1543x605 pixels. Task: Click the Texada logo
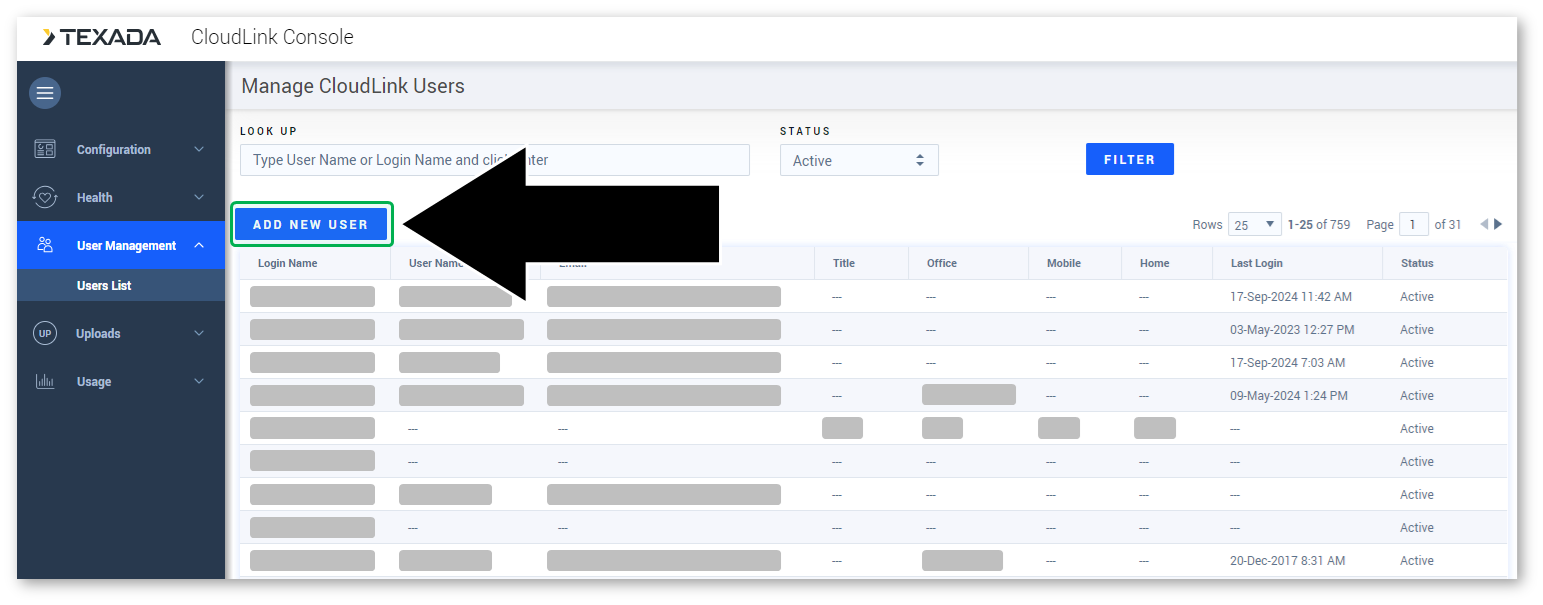click(102, 37)
